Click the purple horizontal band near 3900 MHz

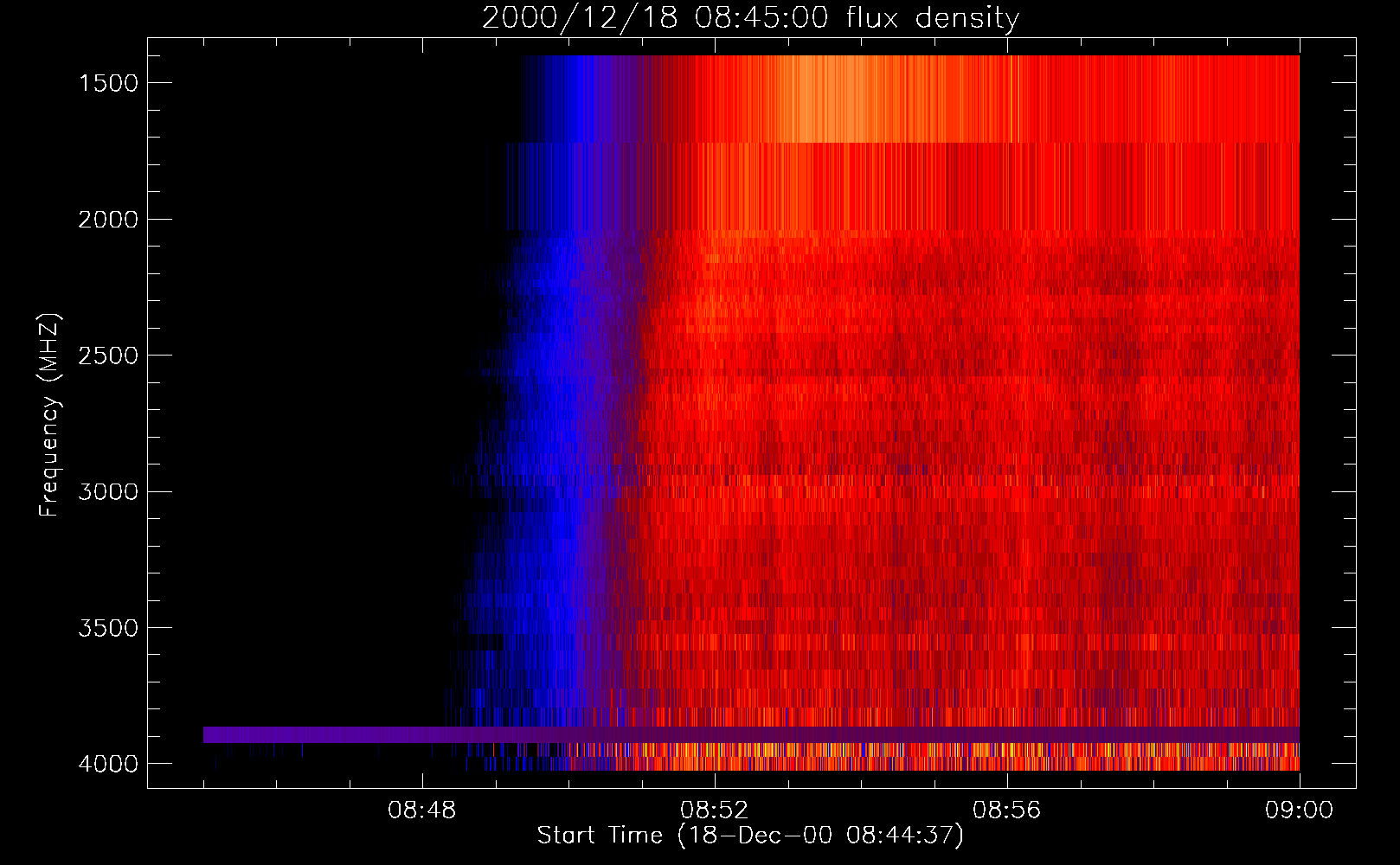point(751,734)
